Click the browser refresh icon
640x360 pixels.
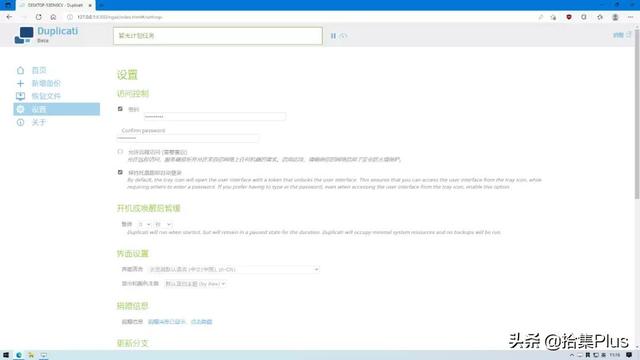(x=38, y=17)
